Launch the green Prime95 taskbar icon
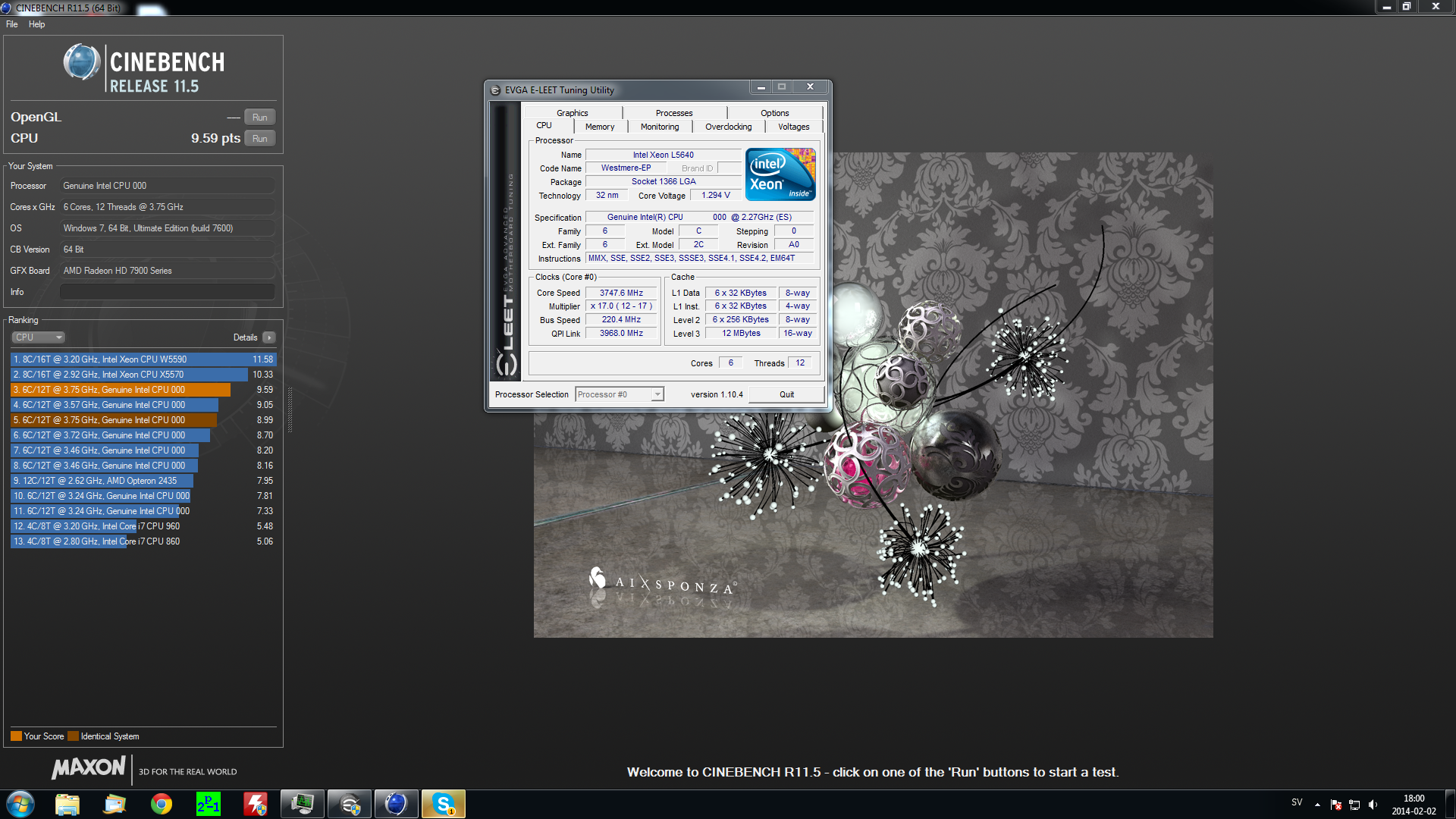Image resolution: width=1456 pixels, height=819 pixels. pos(209,804)
